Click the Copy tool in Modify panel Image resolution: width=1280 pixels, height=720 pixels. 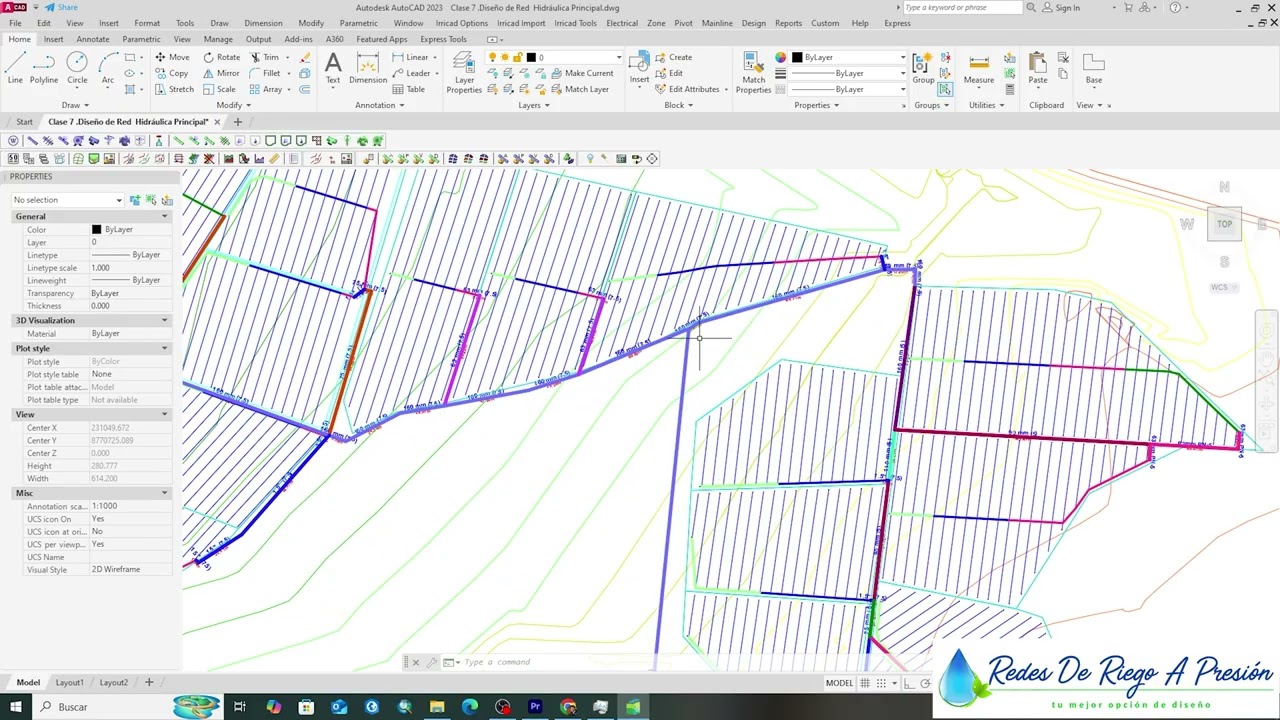pyautogui.click(x=172, y=73)
